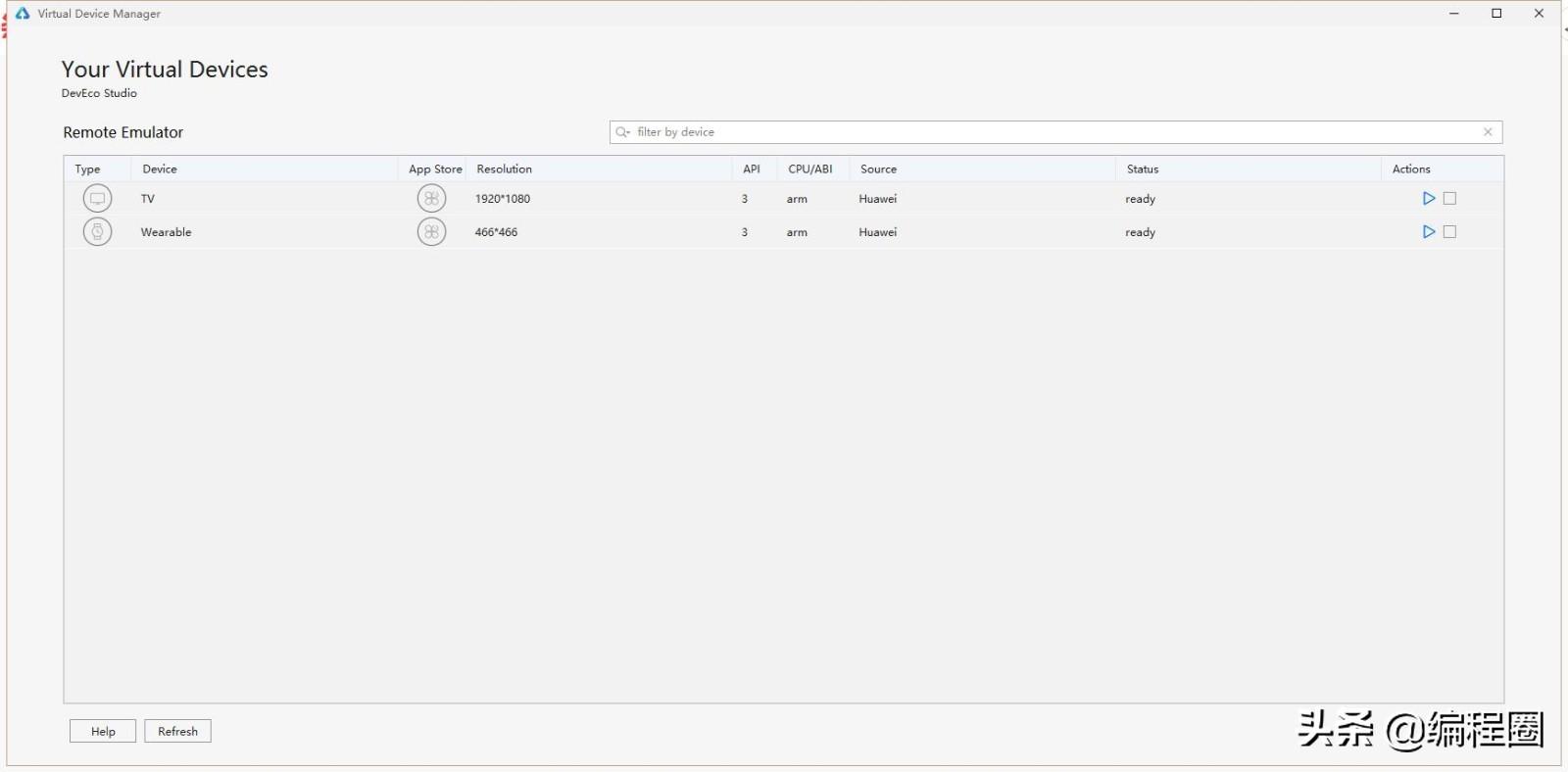Launch the Wearable emulator with play icon
Screen dimensions: 1568x772
(1429, 232)
